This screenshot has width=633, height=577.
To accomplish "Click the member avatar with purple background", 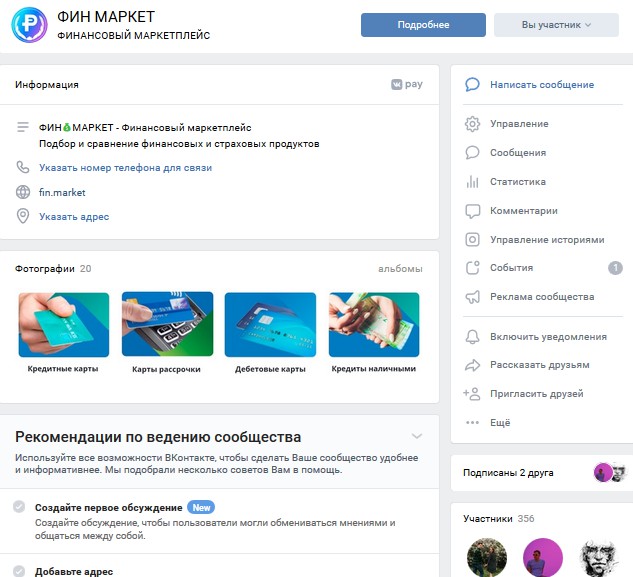I will click(543, 557).
